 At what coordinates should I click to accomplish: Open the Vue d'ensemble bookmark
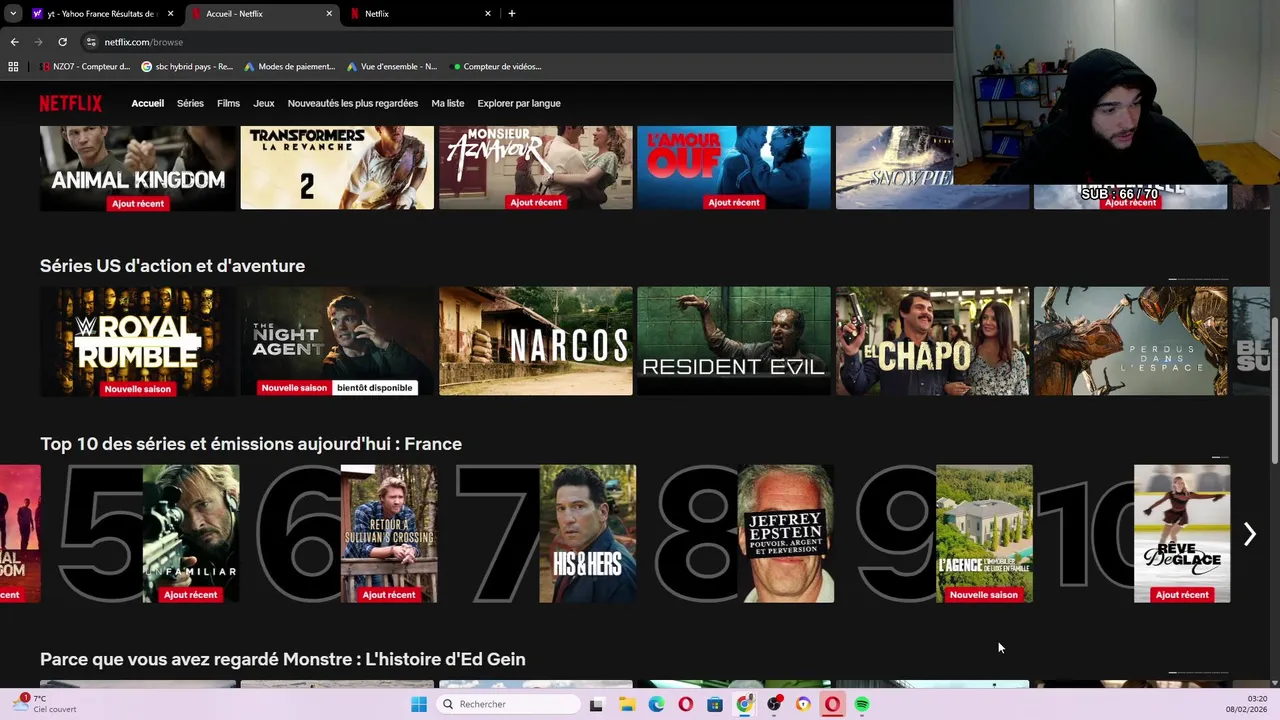(x=392, y=67)
